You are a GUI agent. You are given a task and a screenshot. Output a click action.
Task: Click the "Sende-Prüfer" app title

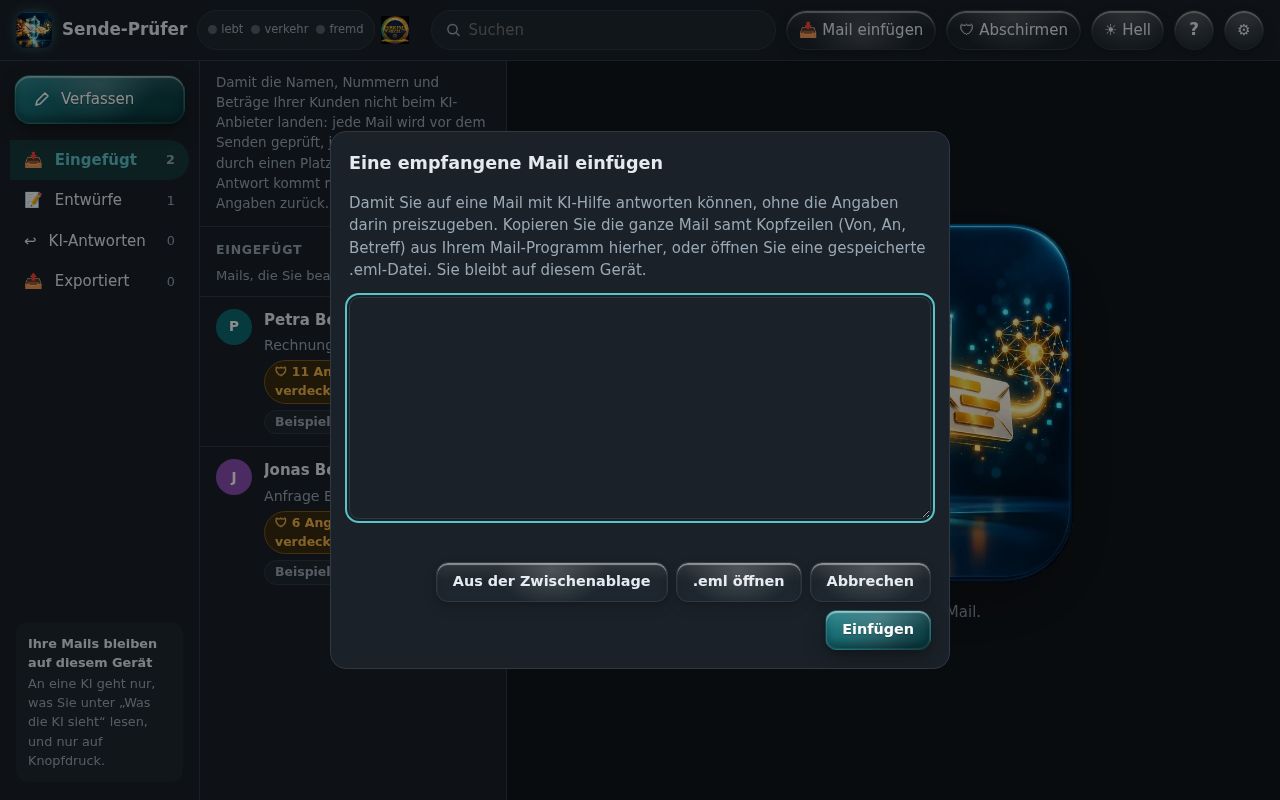pos(124,29)
